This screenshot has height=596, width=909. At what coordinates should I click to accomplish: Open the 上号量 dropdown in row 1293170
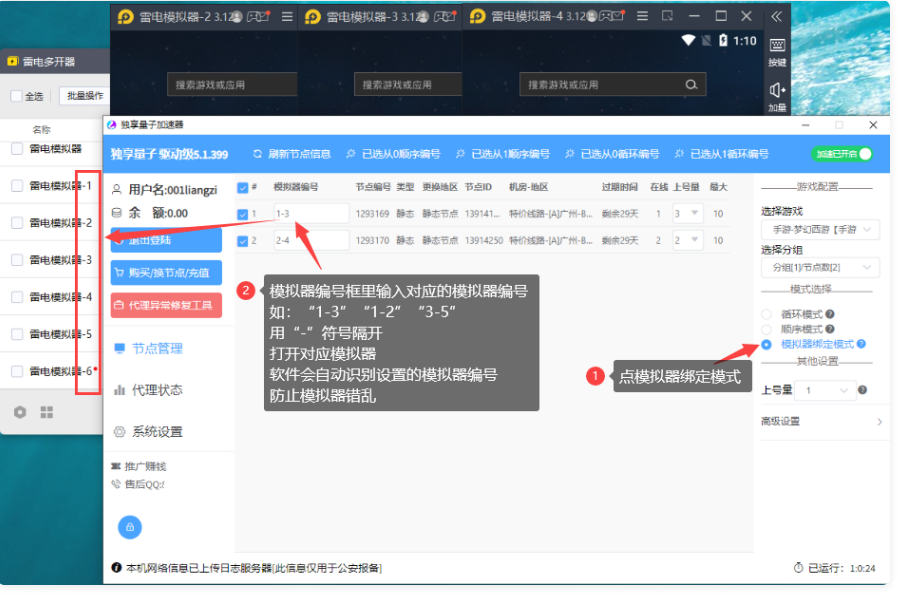688,241
